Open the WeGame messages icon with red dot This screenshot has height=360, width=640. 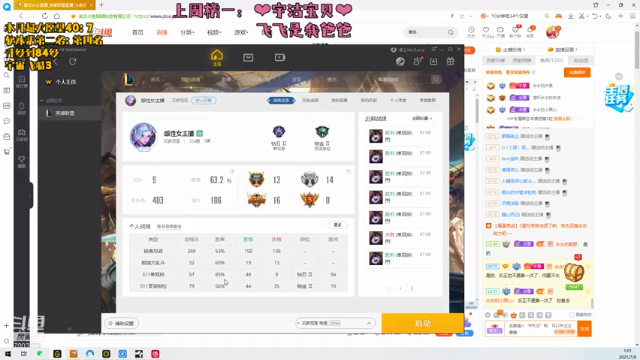point(417,61)
